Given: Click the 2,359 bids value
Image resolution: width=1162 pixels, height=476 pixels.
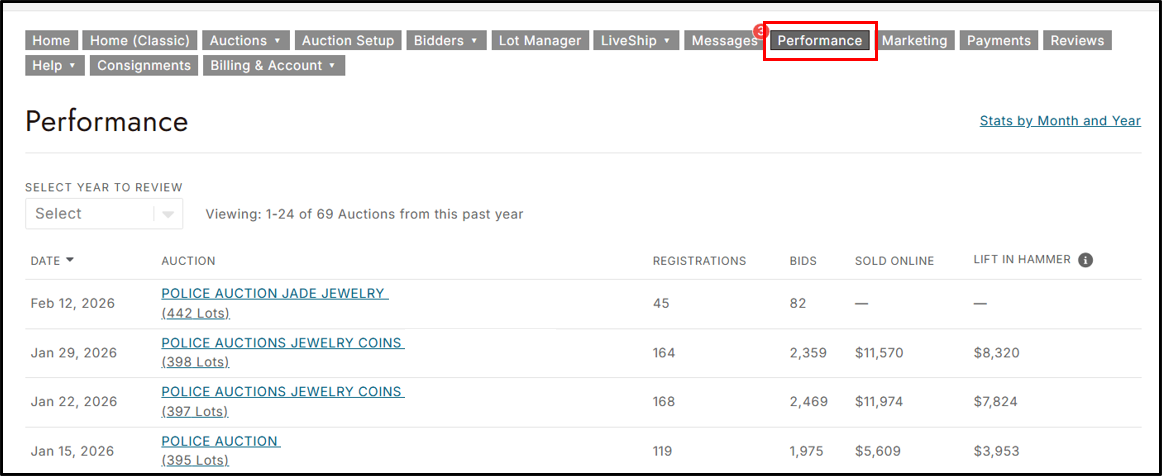Looking at the screenshot, I should pos(808,353).
